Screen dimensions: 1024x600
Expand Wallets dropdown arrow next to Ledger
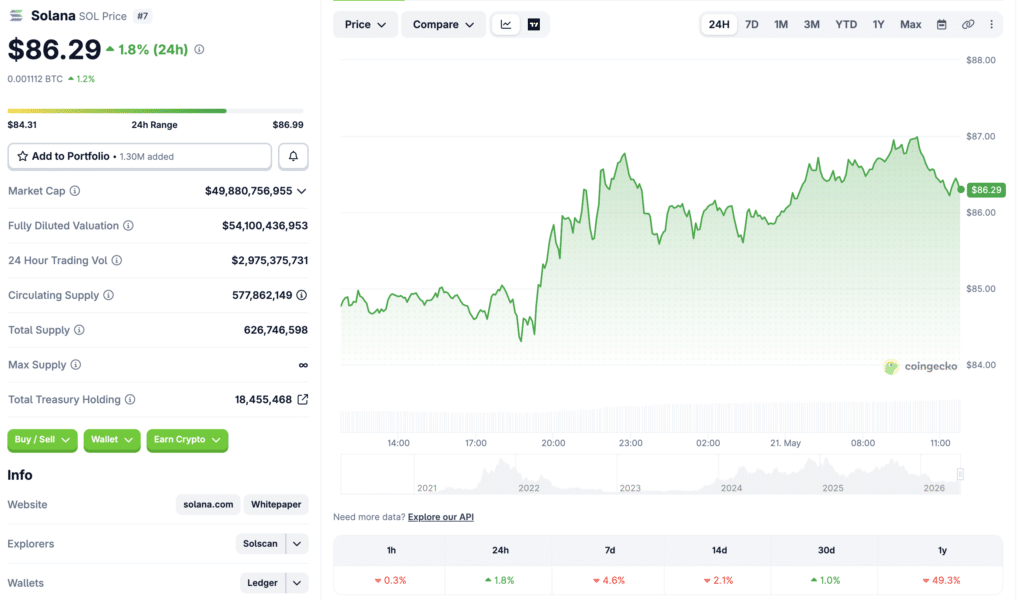tap(297, 582)
